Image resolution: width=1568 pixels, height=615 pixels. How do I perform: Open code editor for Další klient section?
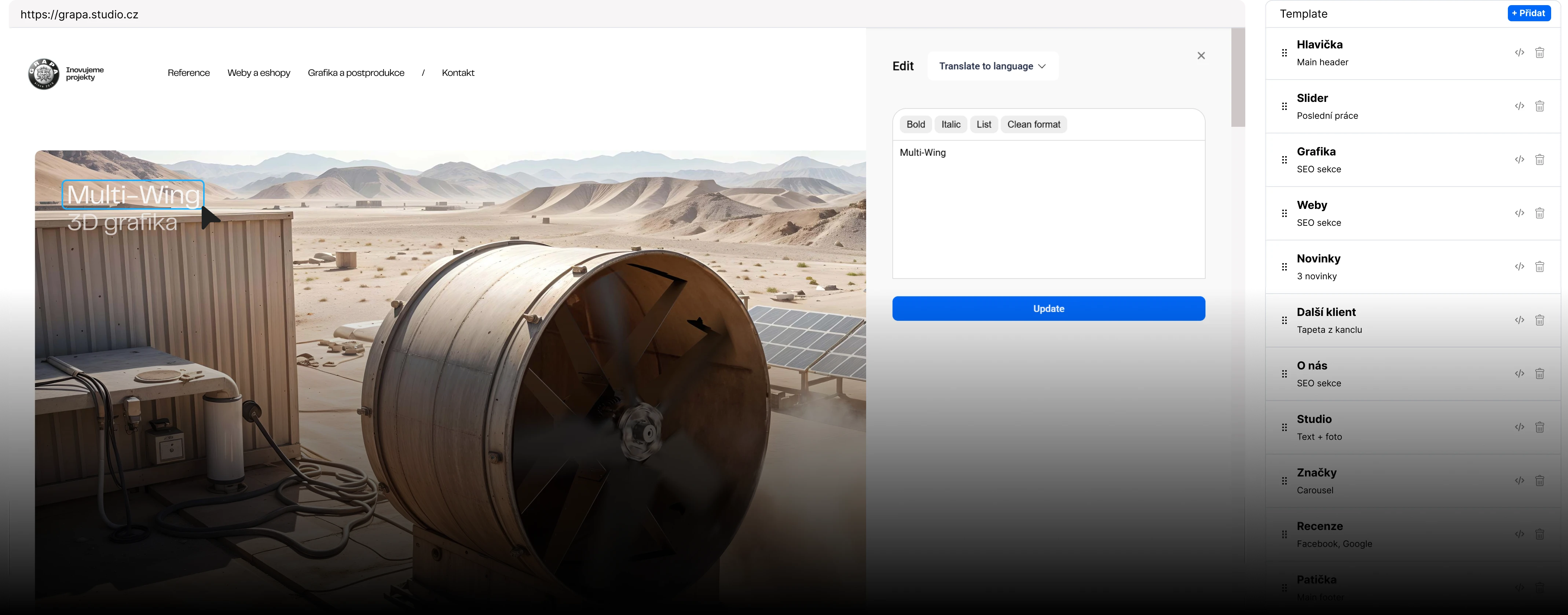tap(1519, 321)
